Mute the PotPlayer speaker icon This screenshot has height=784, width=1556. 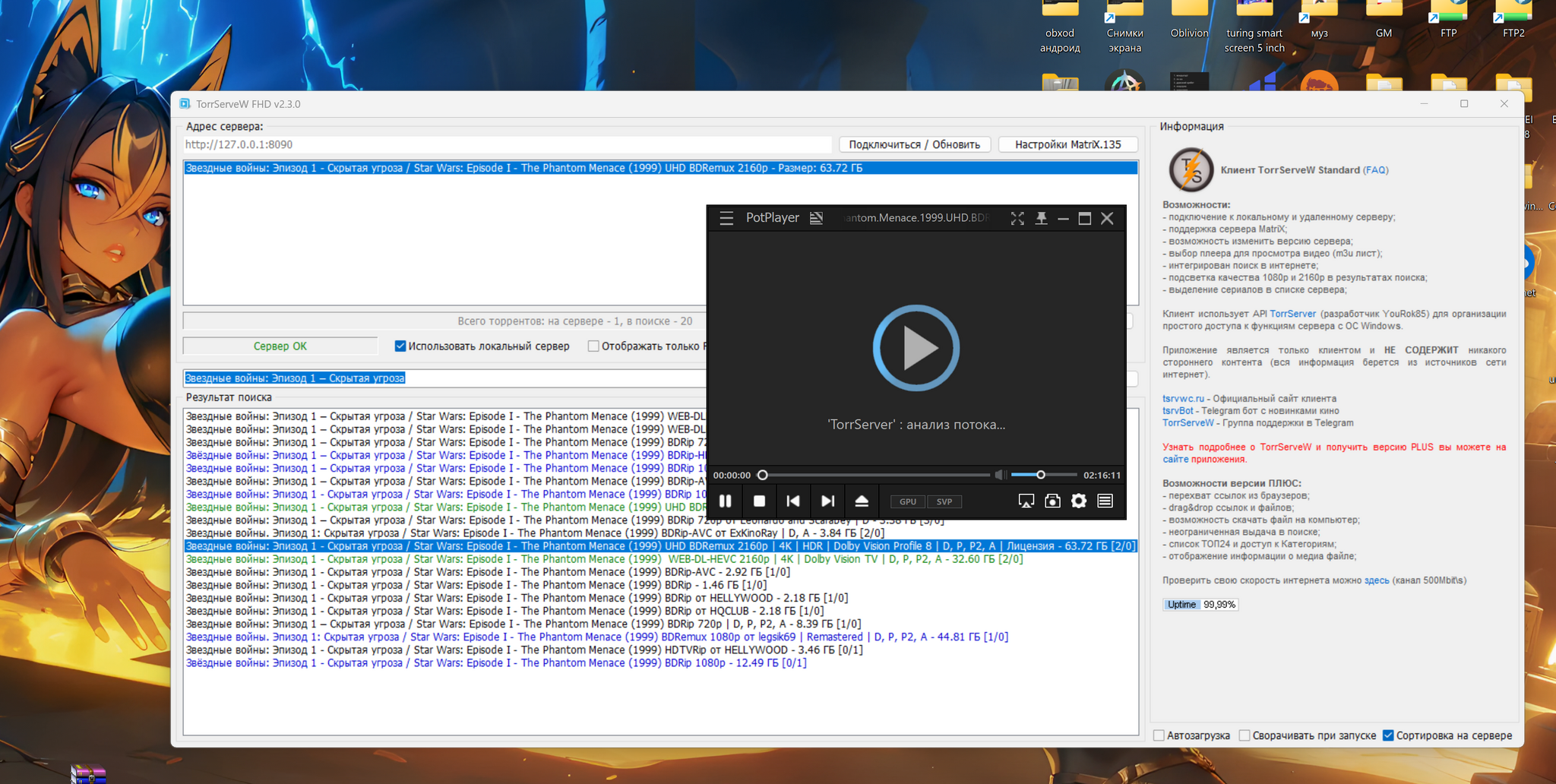coord(1001,475)
